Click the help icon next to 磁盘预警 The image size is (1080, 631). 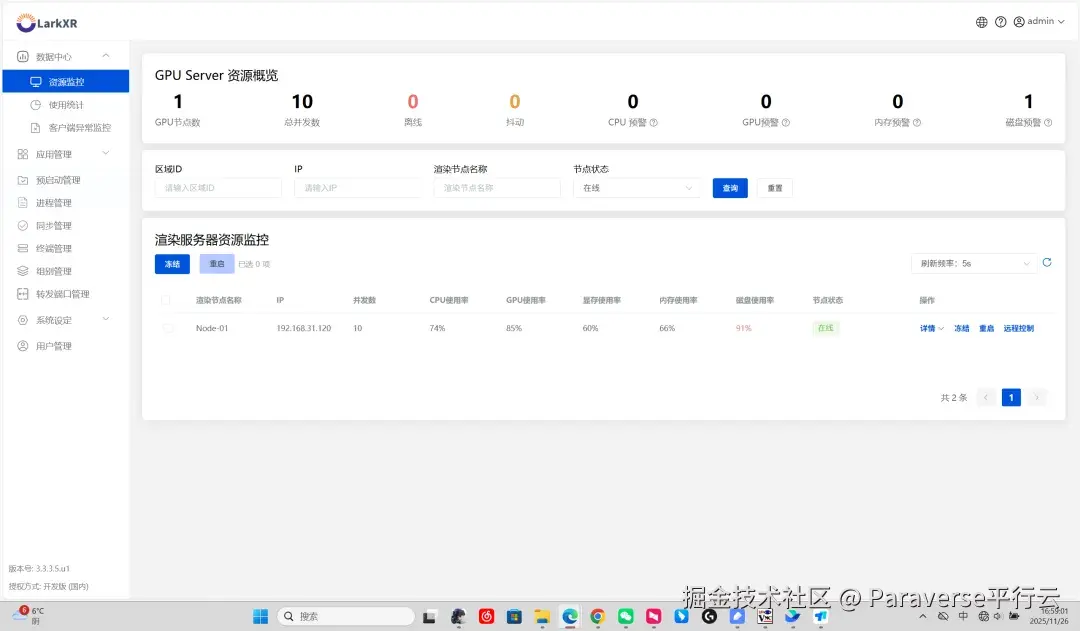point(1048,123)
